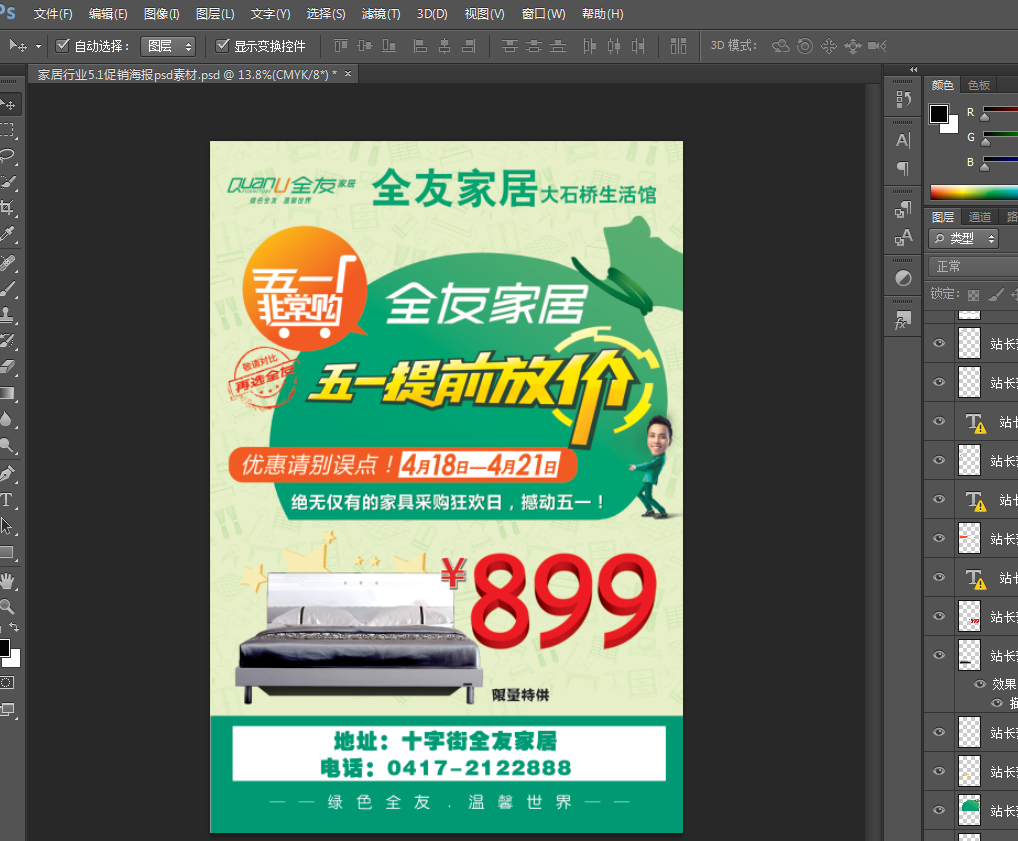Select the Move tool
Viewport: 1018px width, 841px height.
8,104
